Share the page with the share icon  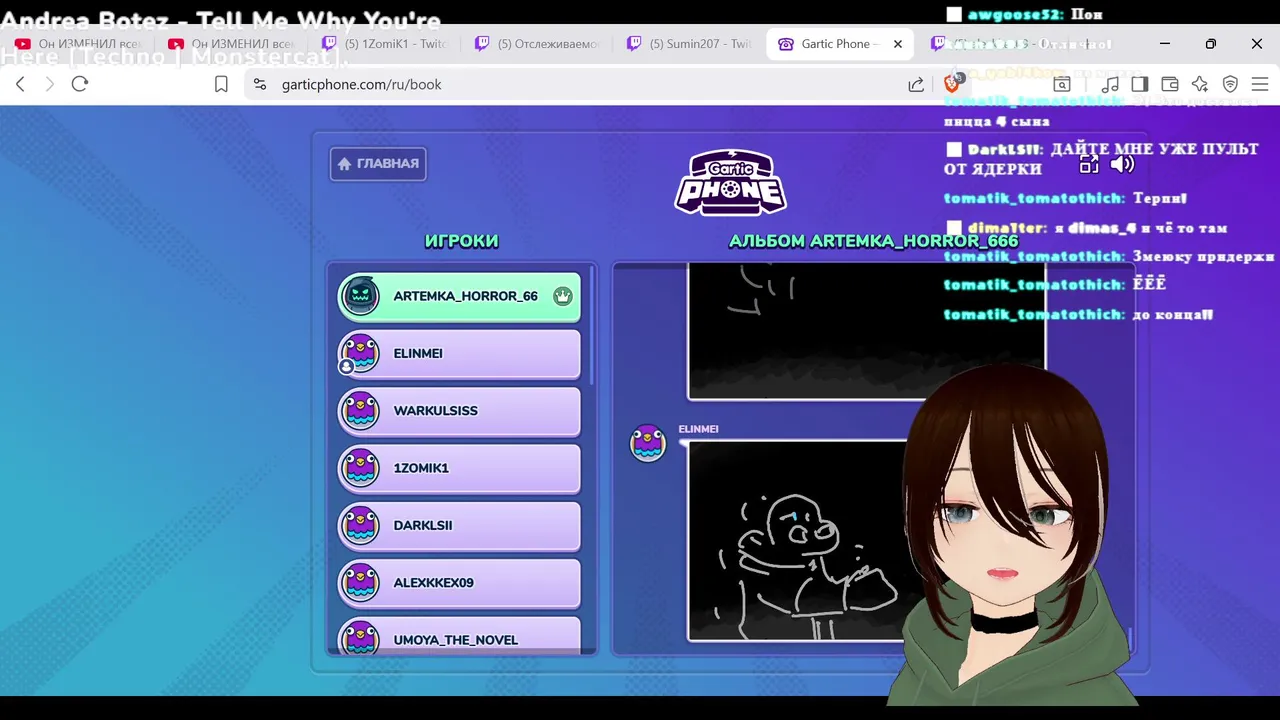click(x=916, y=85)
